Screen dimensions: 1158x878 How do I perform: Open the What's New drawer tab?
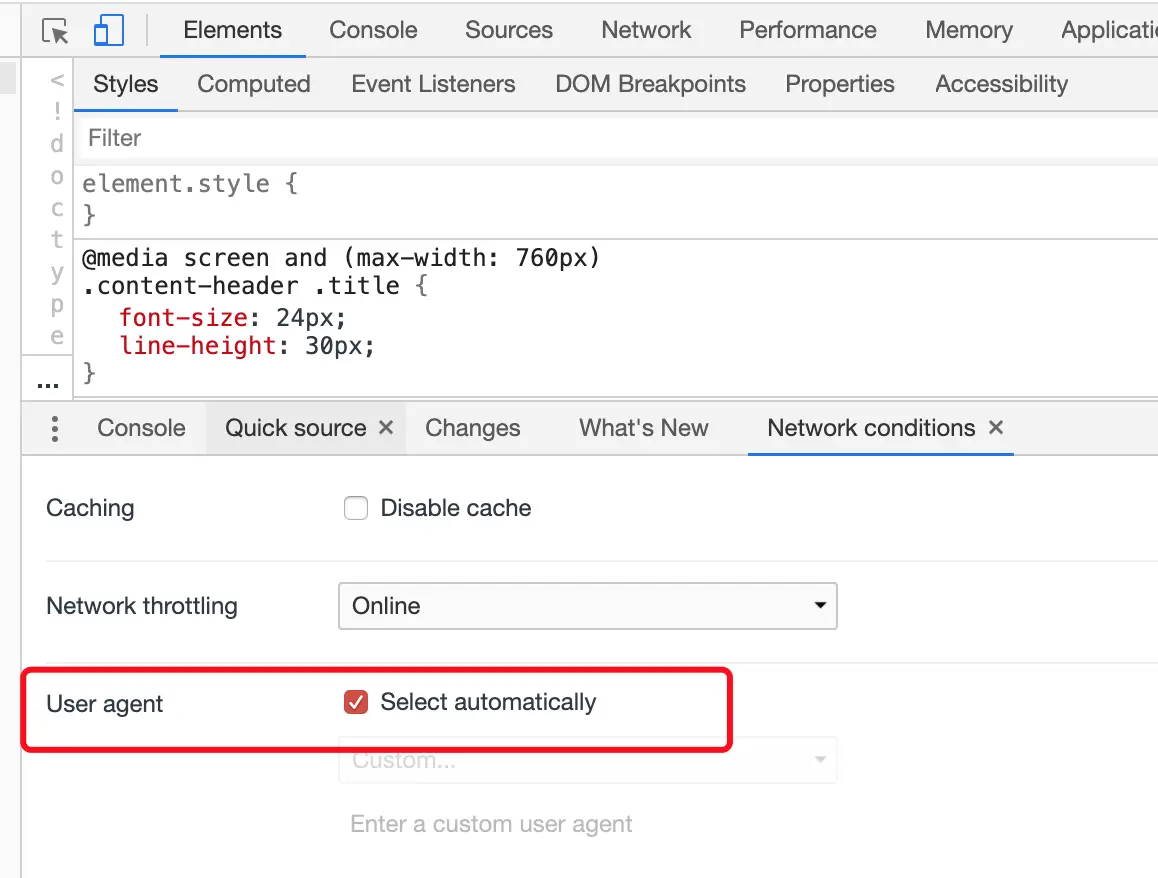pyautogui.click(x=643, y=428)
